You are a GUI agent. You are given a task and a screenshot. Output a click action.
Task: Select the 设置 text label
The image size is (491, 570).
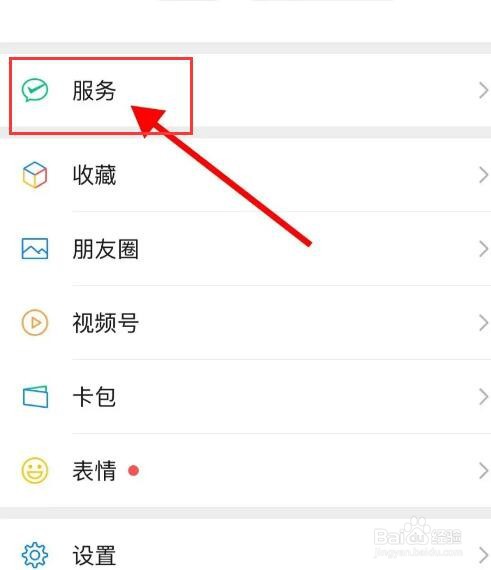pyautogui.click(x=94, y=555)
